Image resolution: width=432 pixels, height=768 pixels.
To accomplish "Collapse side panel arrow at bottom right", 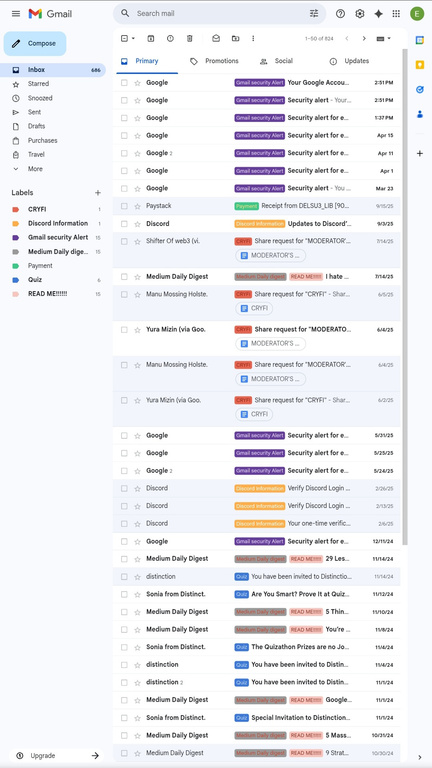I will (x=420, y=757).
